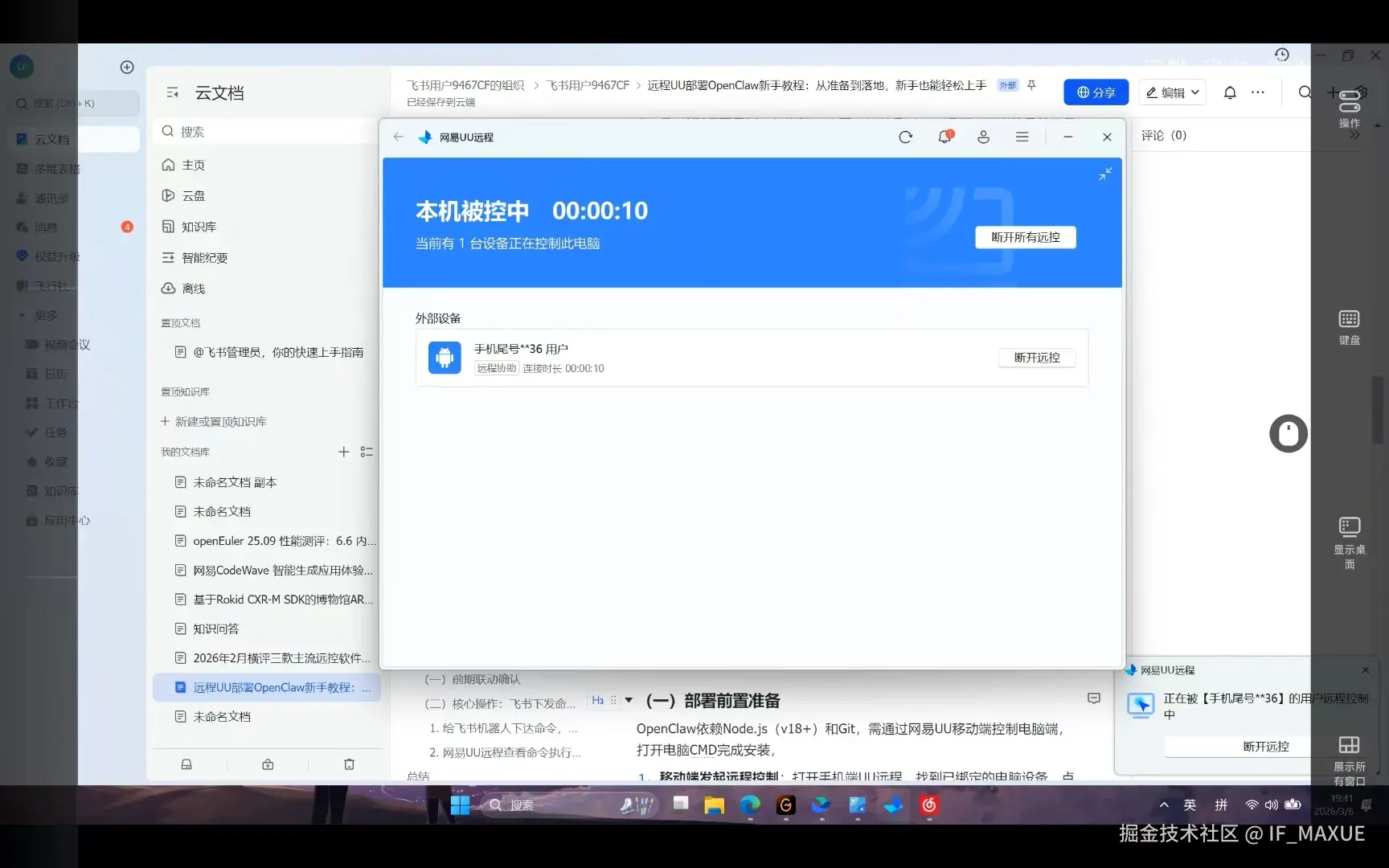The height and width of the screenshot is (868, 1389).
Task: Add new document with plus beside 我的文档库
Action: click(x=343, y=452)
